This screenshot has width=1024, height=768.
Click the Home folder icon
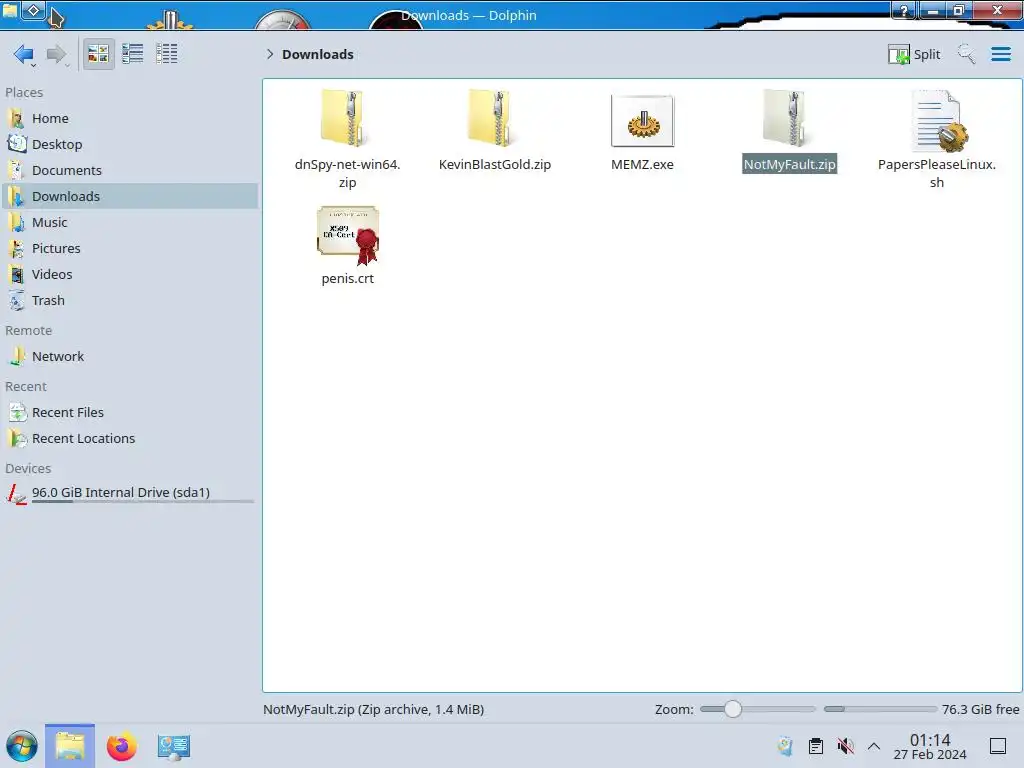tap(16, 118)
